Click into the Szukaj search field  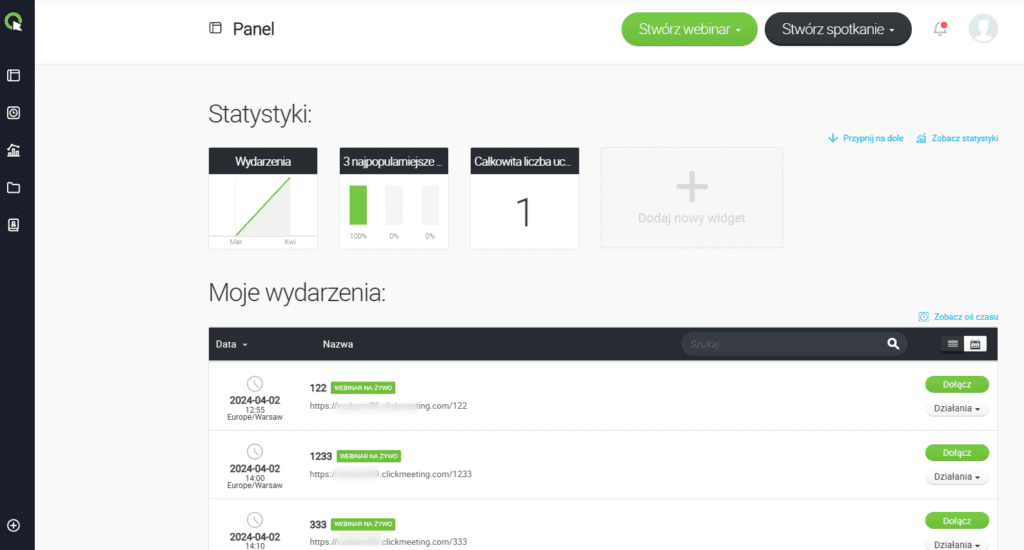pyautogui.click(x=780, y=344)
